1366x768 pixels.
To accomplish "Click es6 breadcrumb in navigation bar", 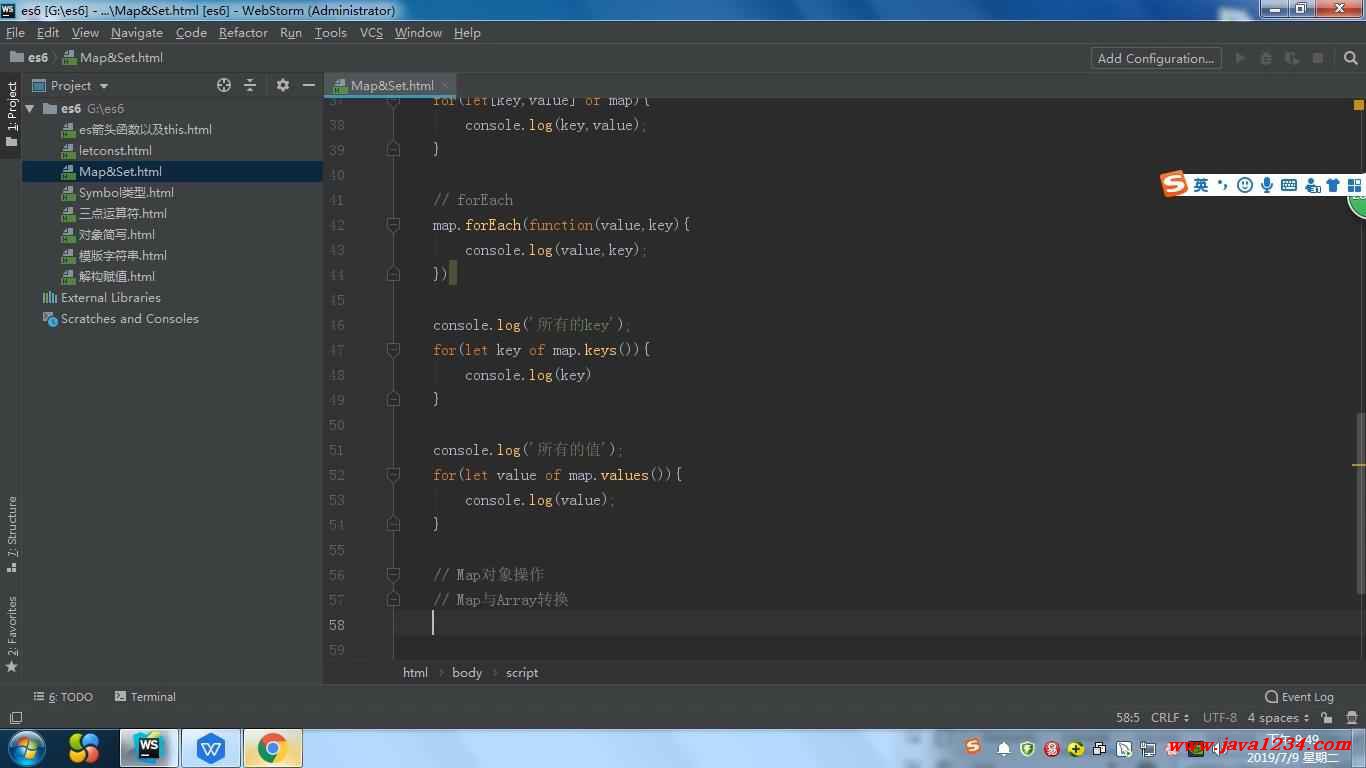I will [x=29, y=58].
